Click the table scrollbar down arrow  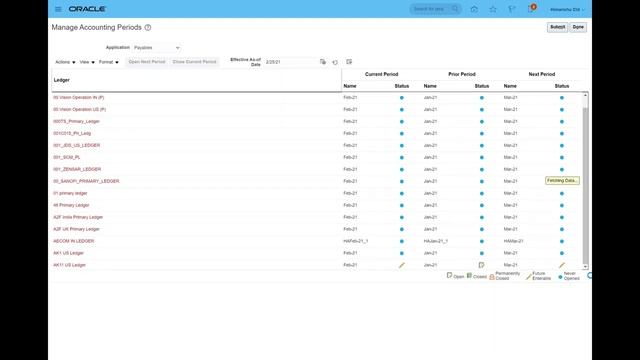(x=585, y=267)
